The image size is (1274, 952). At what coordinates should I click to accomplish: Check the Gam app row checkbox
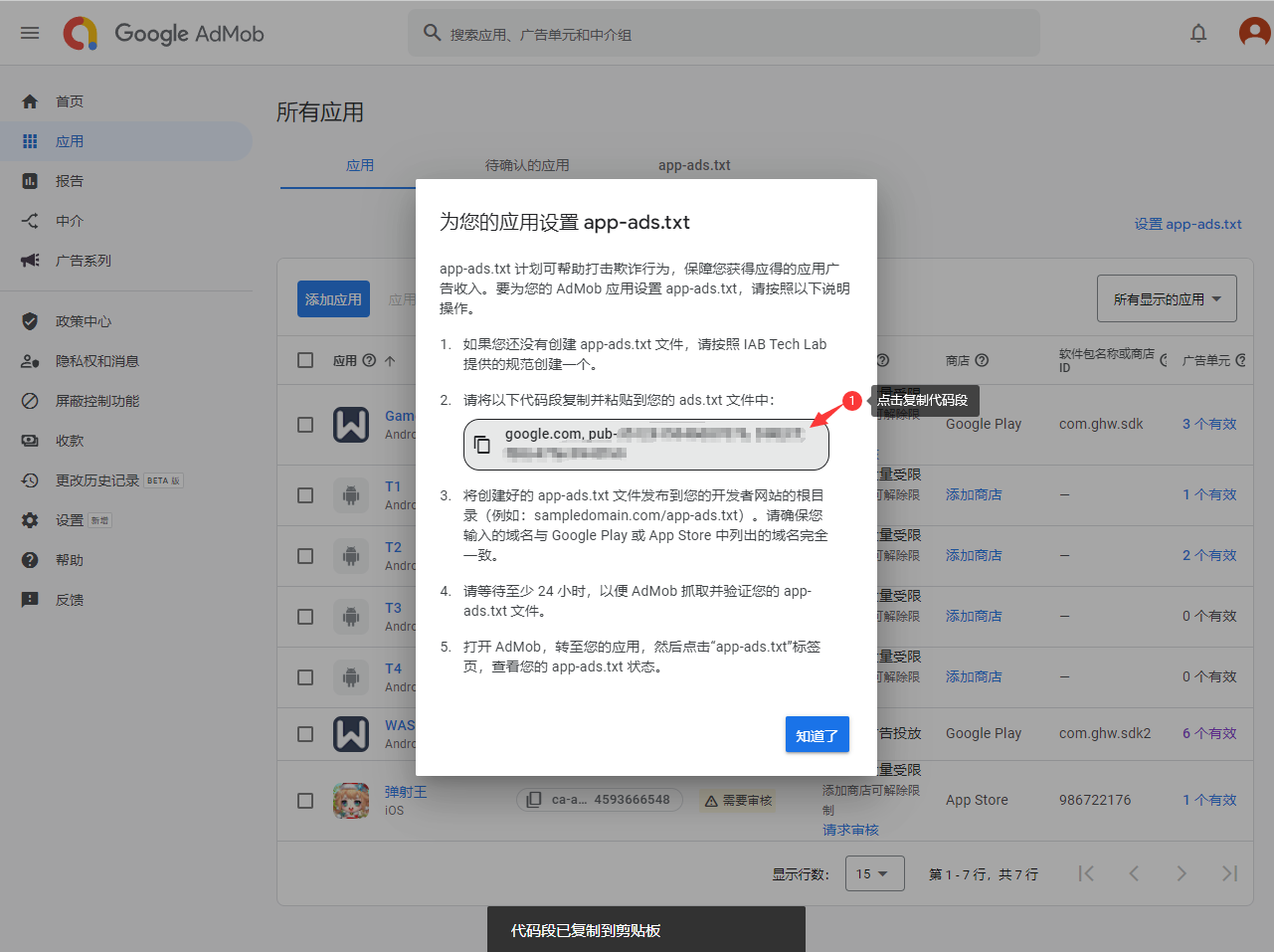point(305,425)
